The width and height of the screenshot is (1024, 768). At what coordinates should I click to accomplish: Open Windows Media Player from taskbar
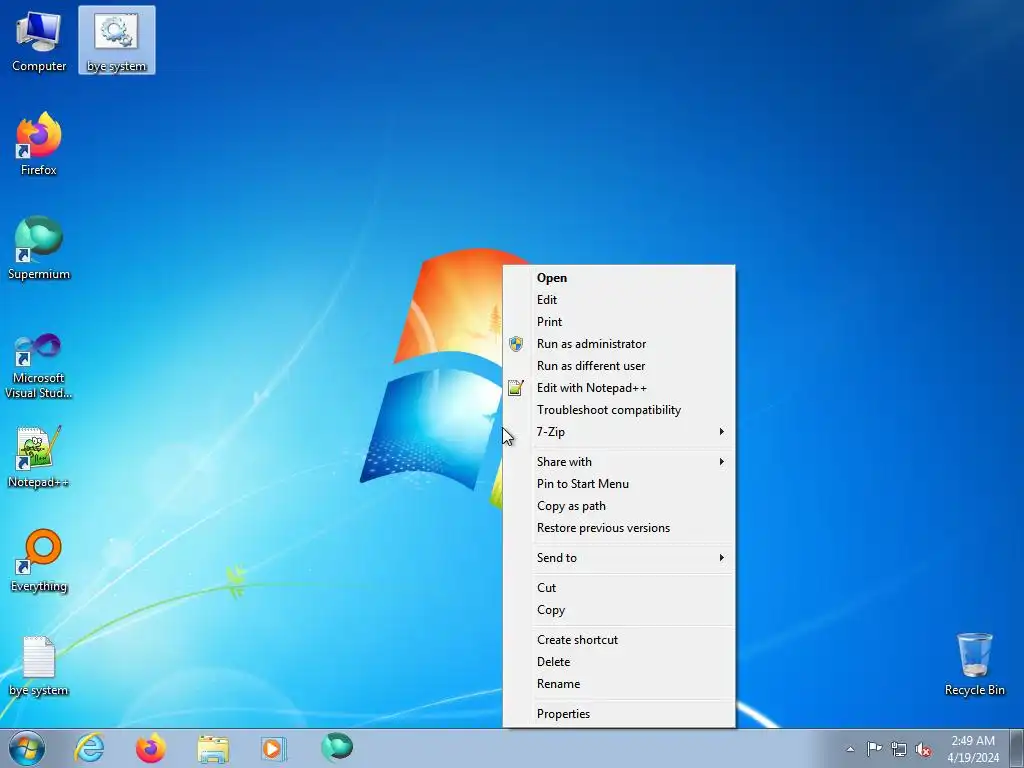[x=274, y=748]
